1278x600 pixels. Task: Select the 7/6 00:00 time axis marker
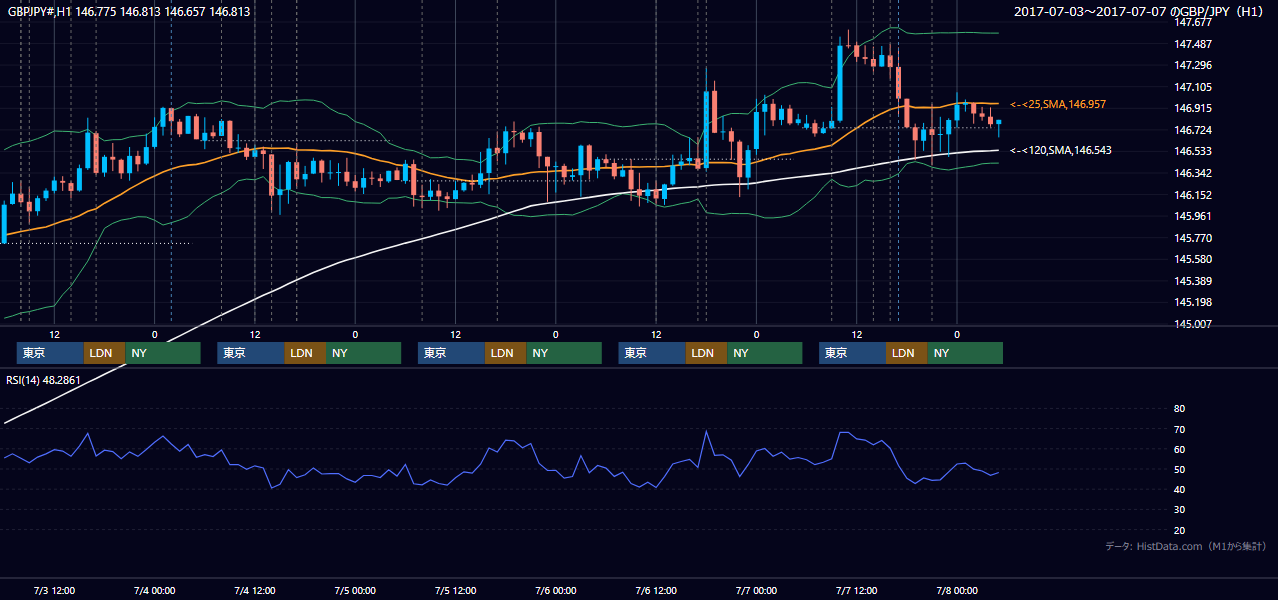555,590
